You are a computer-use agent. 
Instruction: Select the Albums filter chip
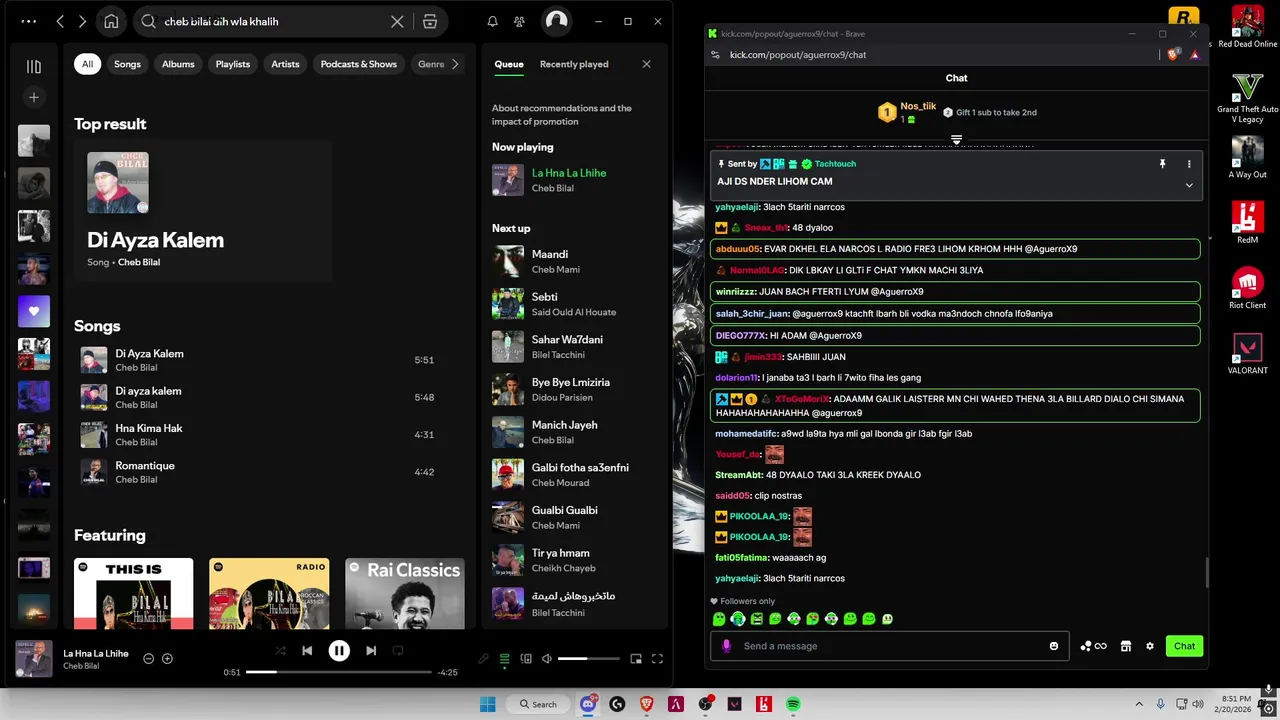point(178,64)
